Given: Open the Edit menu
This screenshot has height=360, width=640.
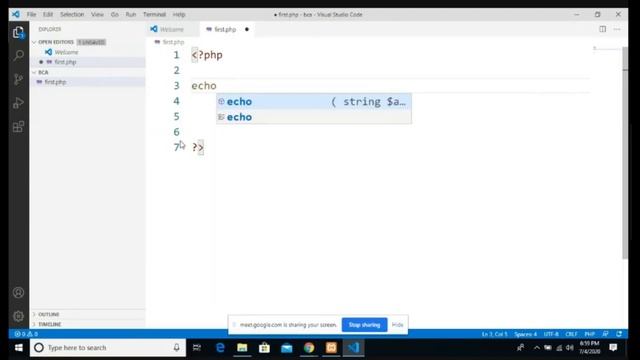Looking at the screenshot, I should tap(48, 14).
